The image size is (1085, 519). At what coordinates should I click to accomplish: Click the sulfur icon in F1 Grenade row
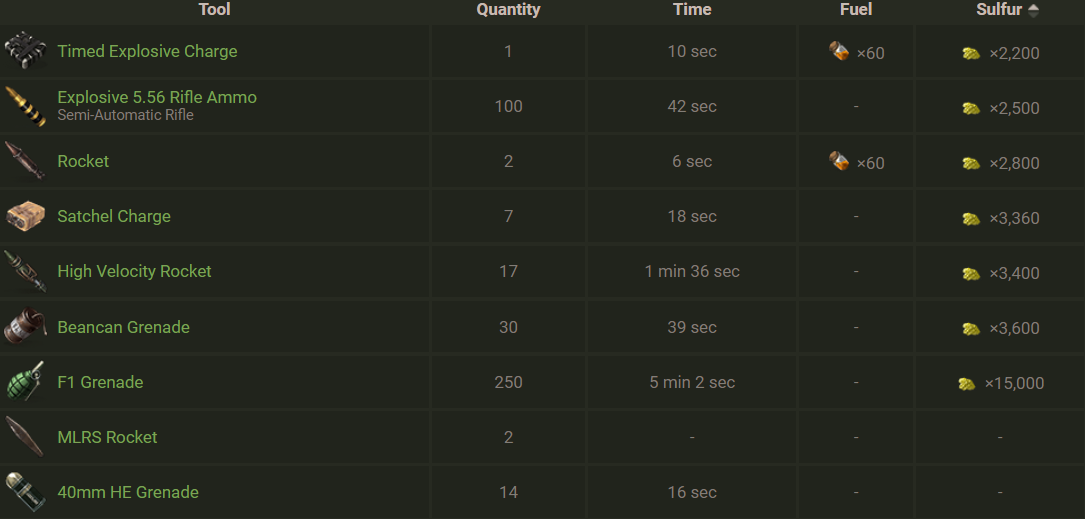tap(966, 383)
